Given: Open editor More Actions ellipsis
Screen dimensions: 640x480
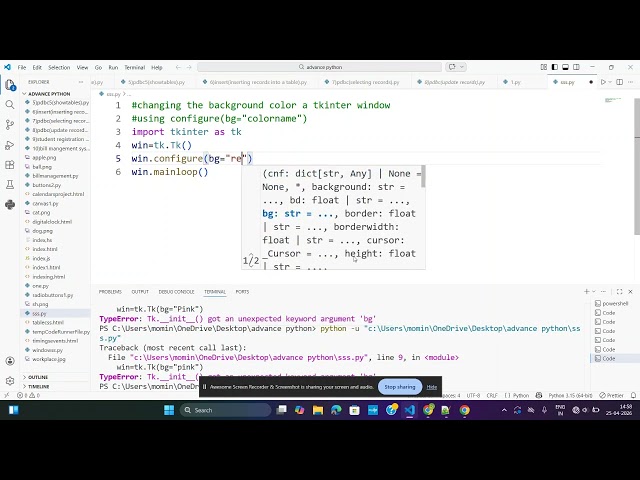Looking at the screenshot, I should coord(631,82).
